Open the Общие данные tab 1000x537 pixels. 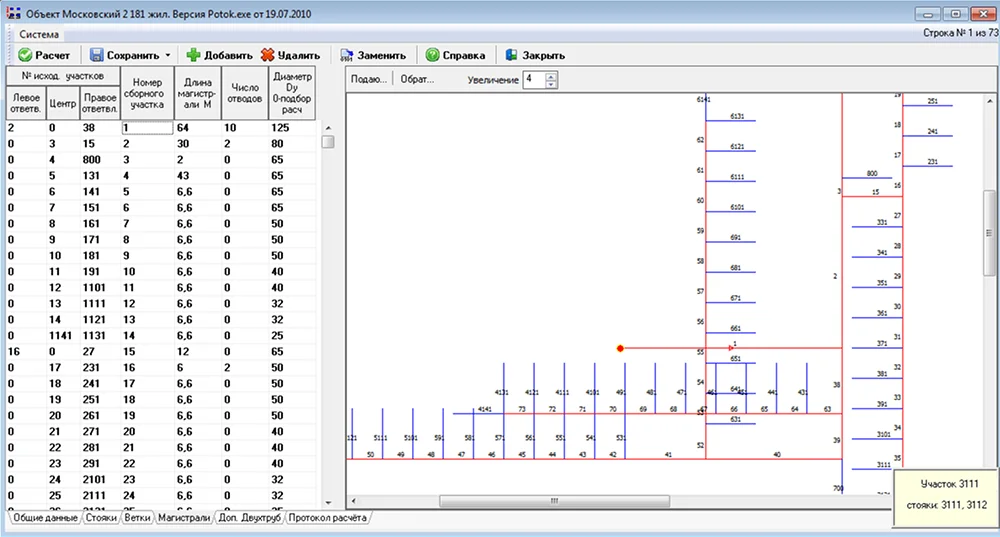[x=44, y=518]
